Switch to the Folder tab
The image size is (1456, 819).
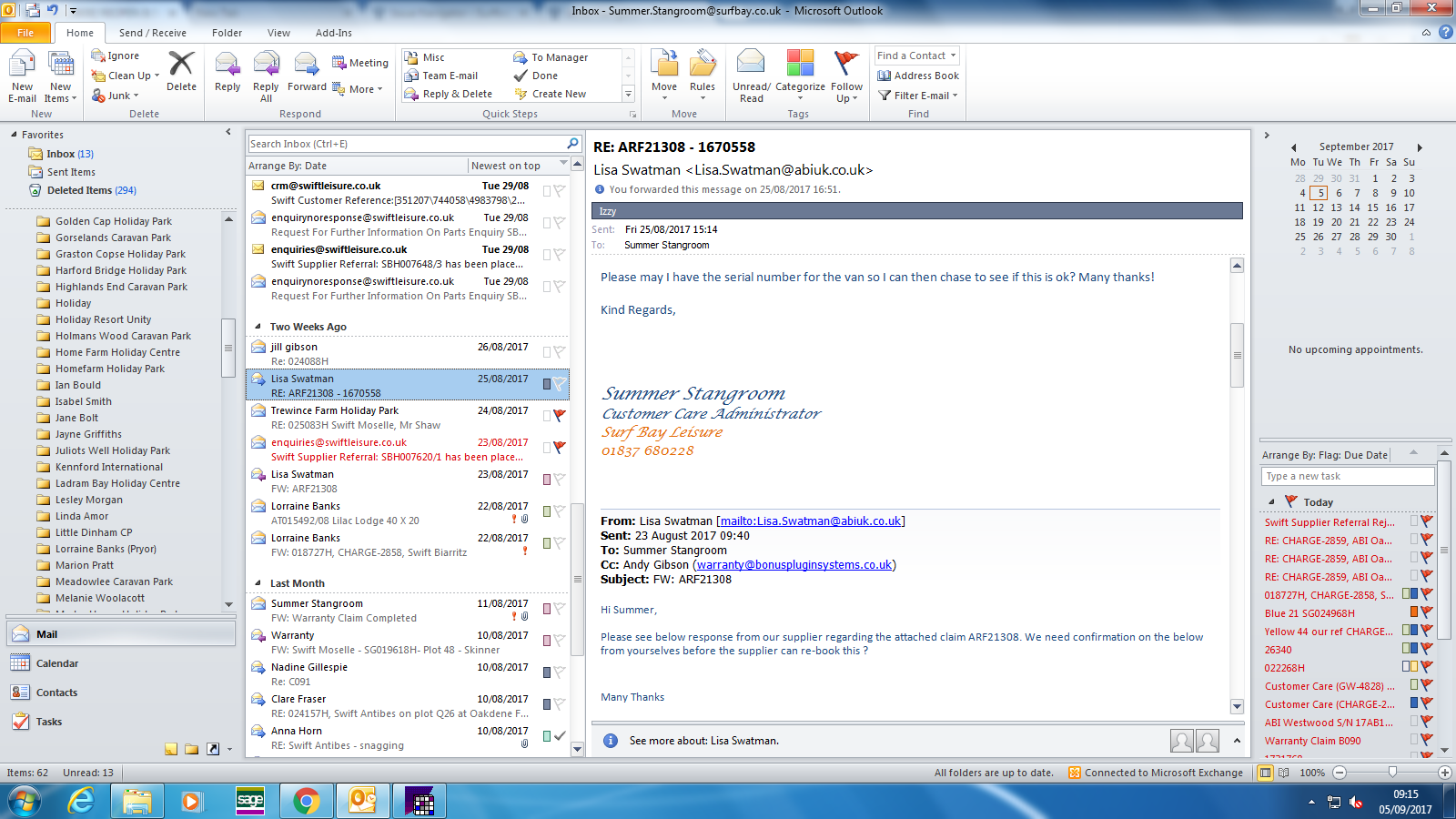pos(227,33)
